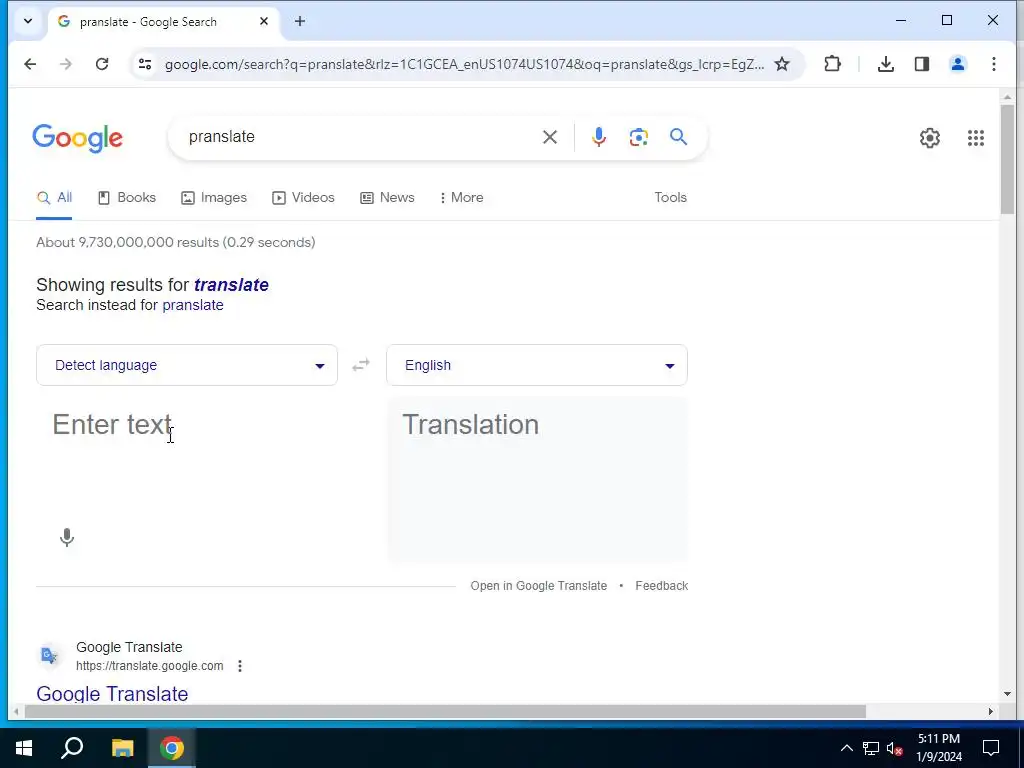Show hidden system tray icons

tap(846, 748)
